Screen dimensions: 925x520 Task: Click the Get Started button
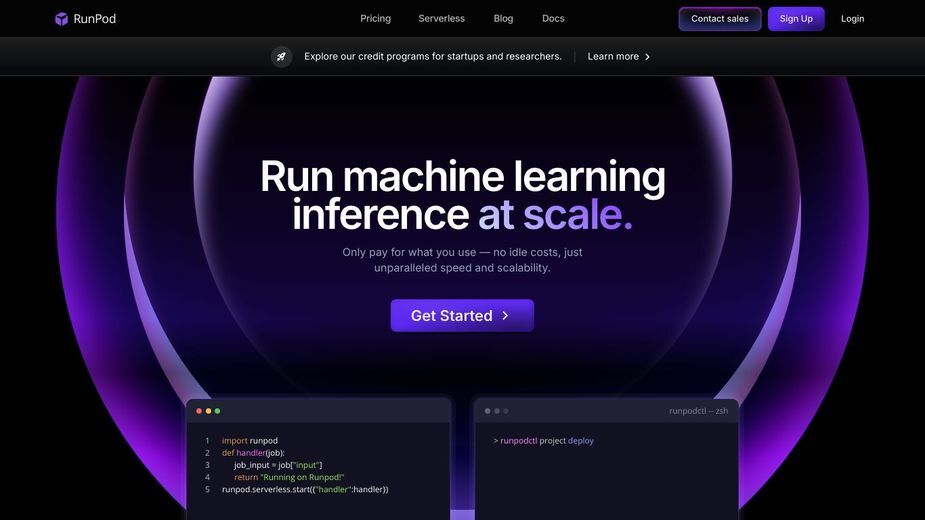click(462, 315)
